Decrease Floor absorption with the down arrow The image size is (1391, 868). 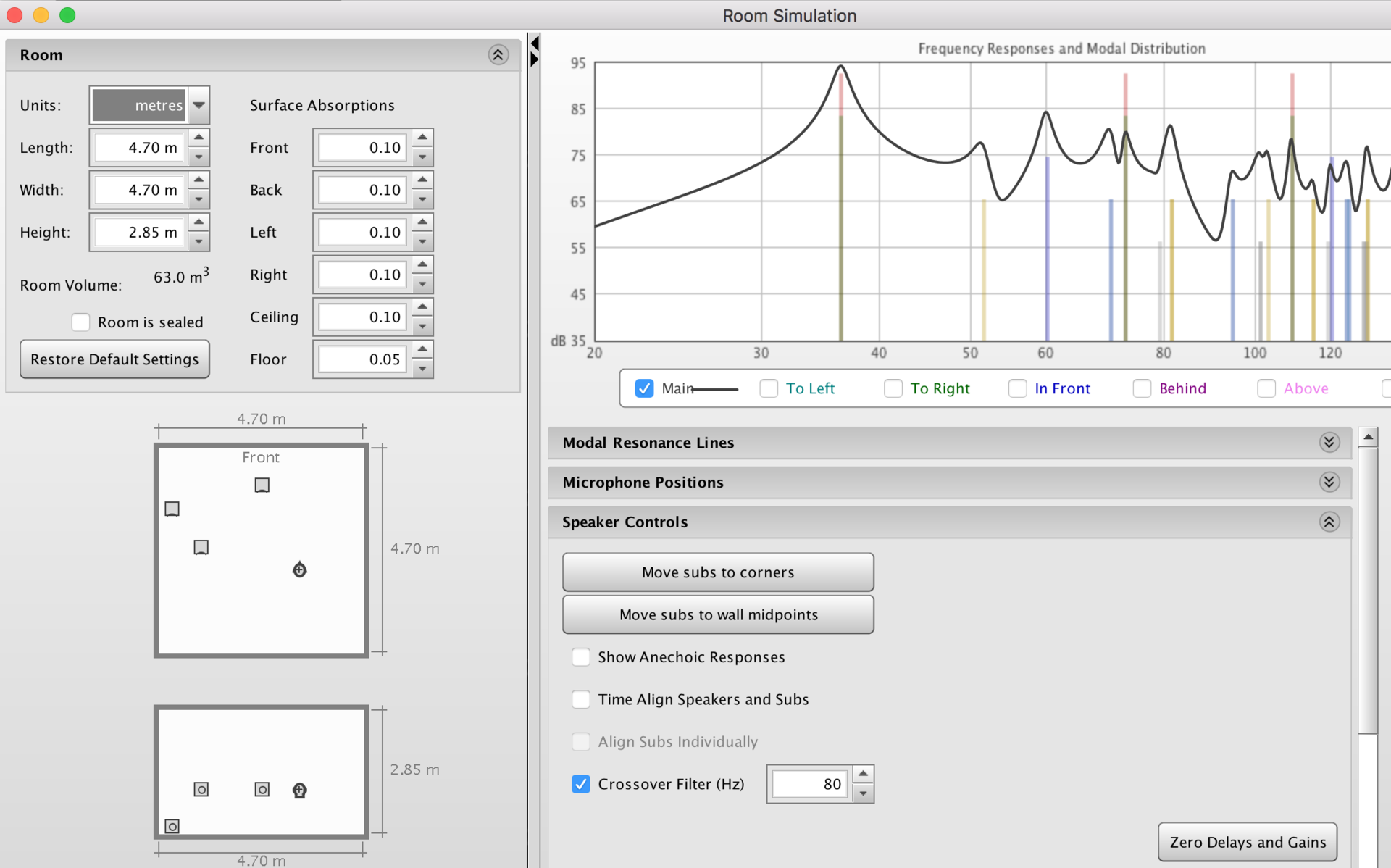422,369
